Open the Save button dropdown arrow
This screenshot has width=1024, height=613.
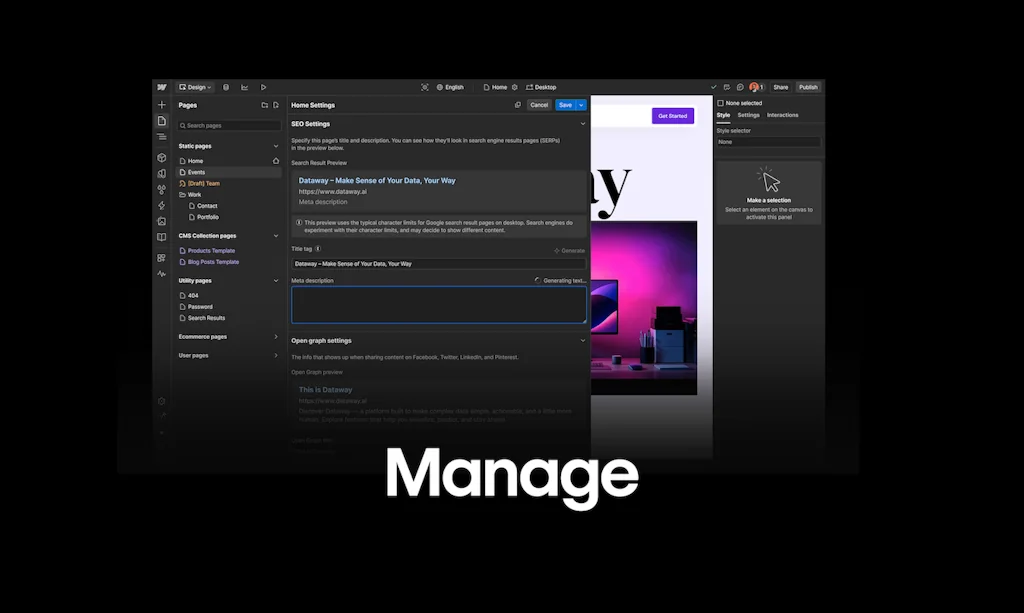click(x=581, y=105)
